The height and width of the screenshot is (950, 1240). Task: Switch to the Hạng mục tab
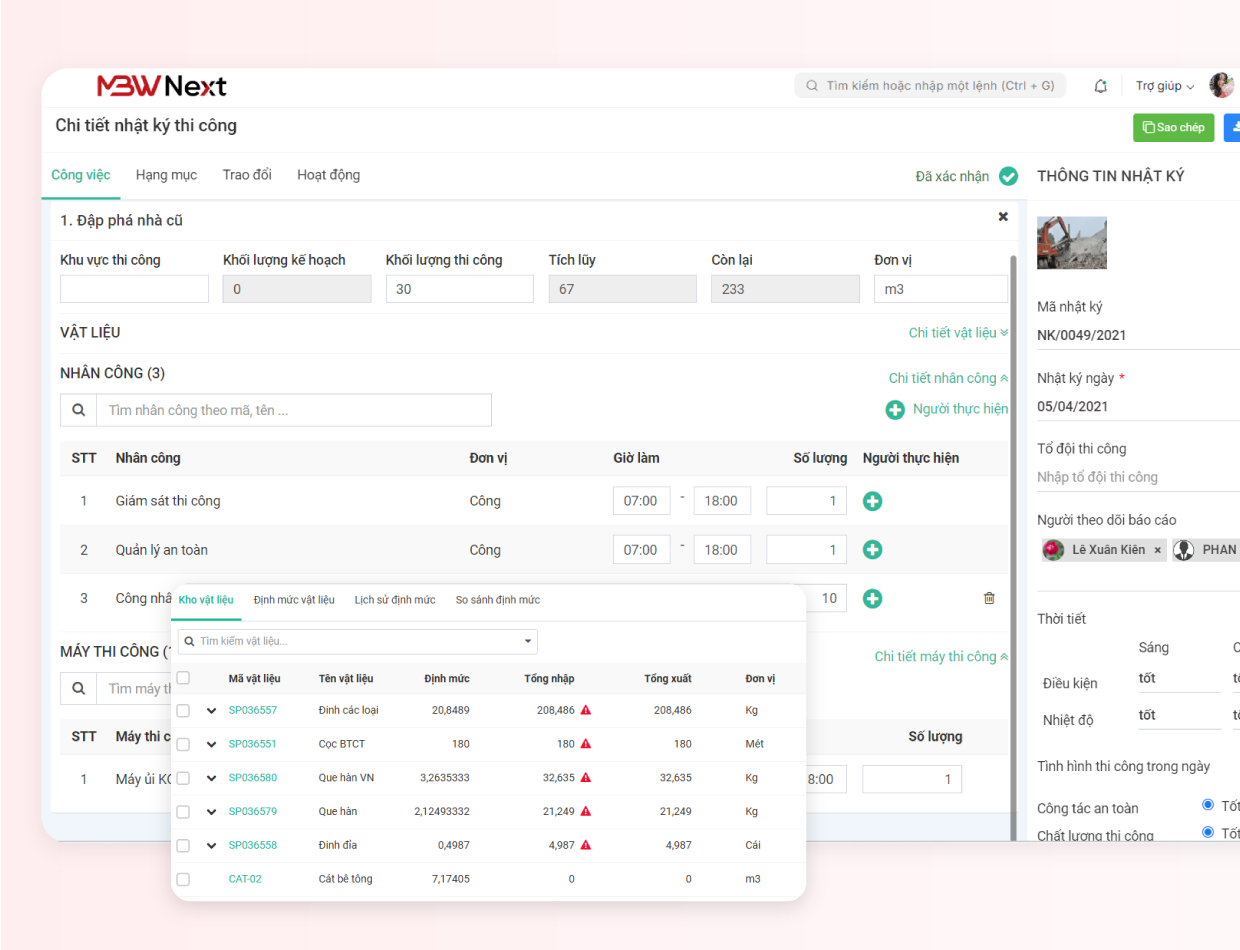click(166, 175)
